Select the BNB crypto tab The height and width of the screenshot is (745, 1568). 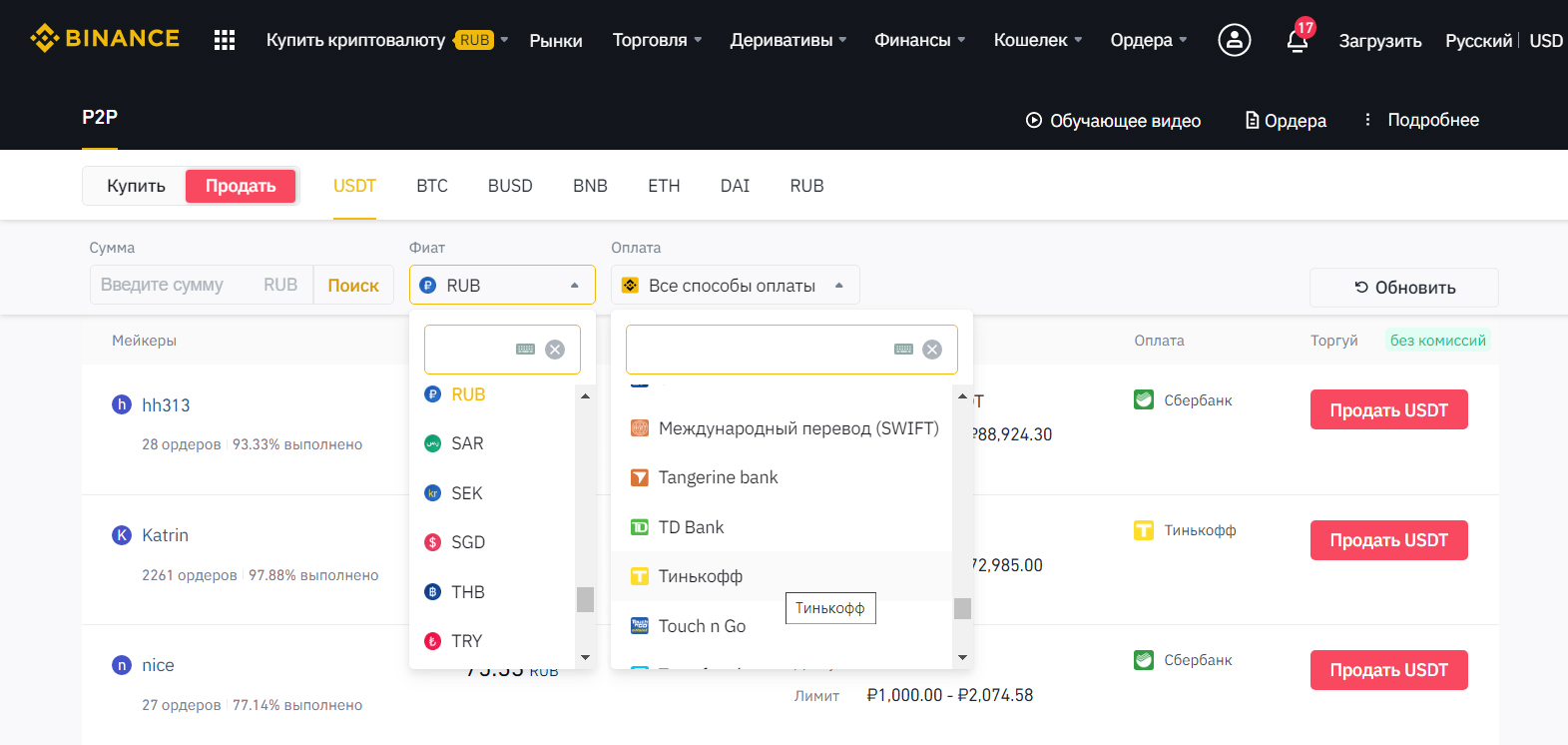(x=590, y=186)
